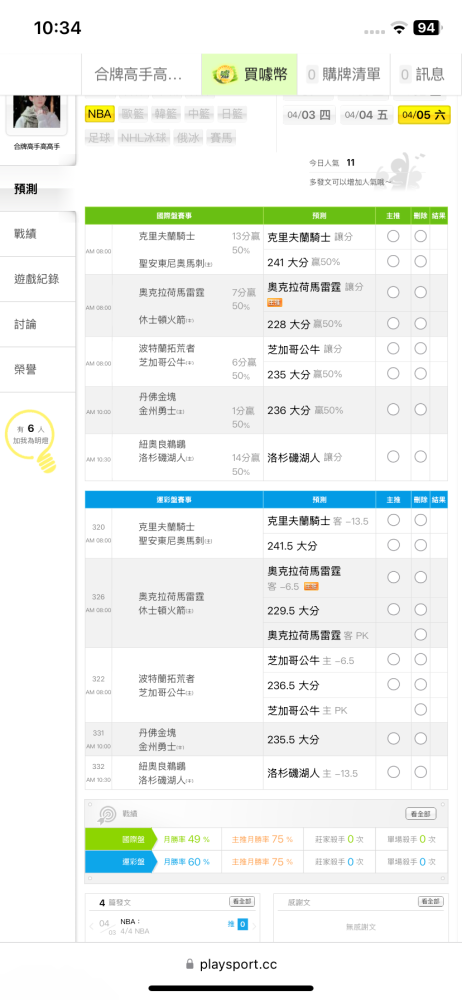Tap the lock icon beside playsport.cc
Viewport: 462px width, 1000px height.
click(x=189, y=964)
